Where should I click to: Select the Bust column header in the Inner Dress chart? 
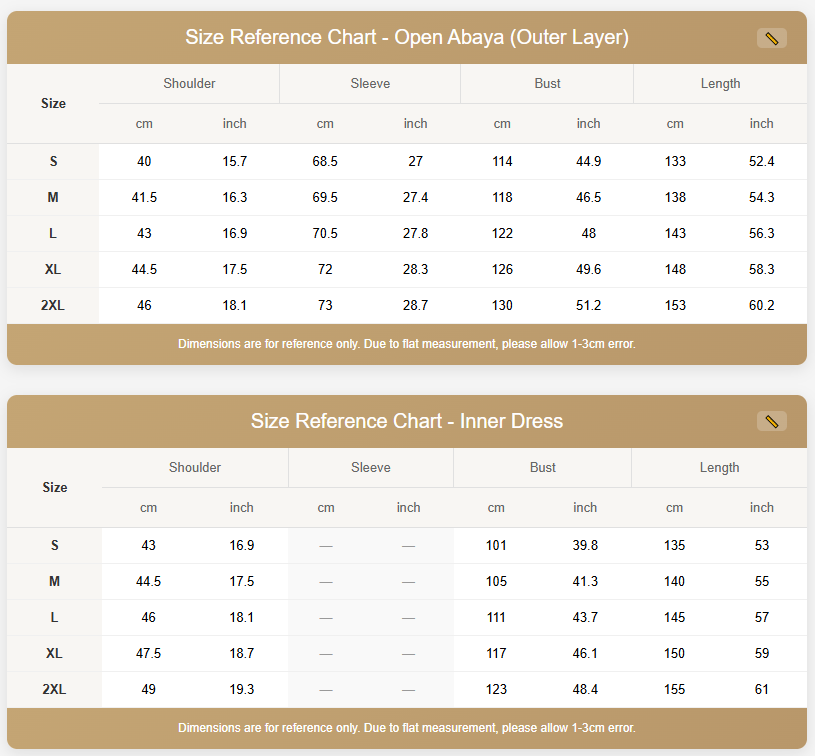tap(542, 467)
